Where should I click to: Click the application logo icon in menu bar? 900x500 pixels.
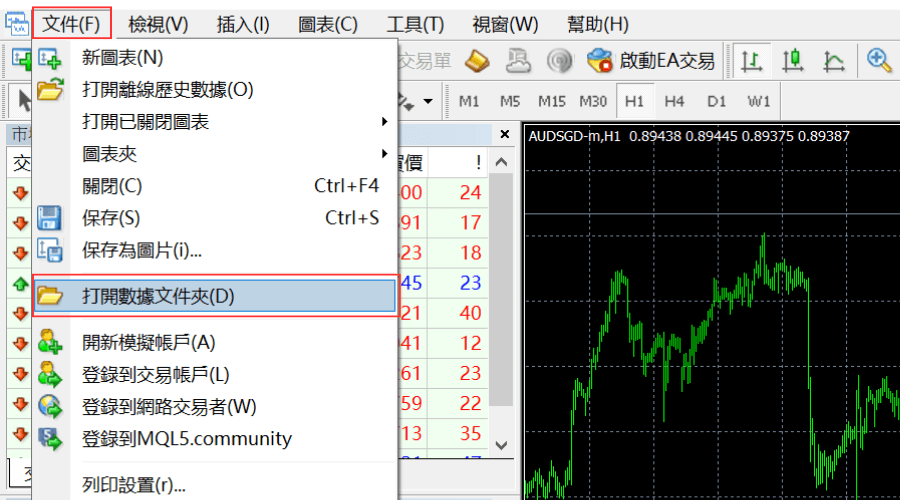(x=17, y=24)
